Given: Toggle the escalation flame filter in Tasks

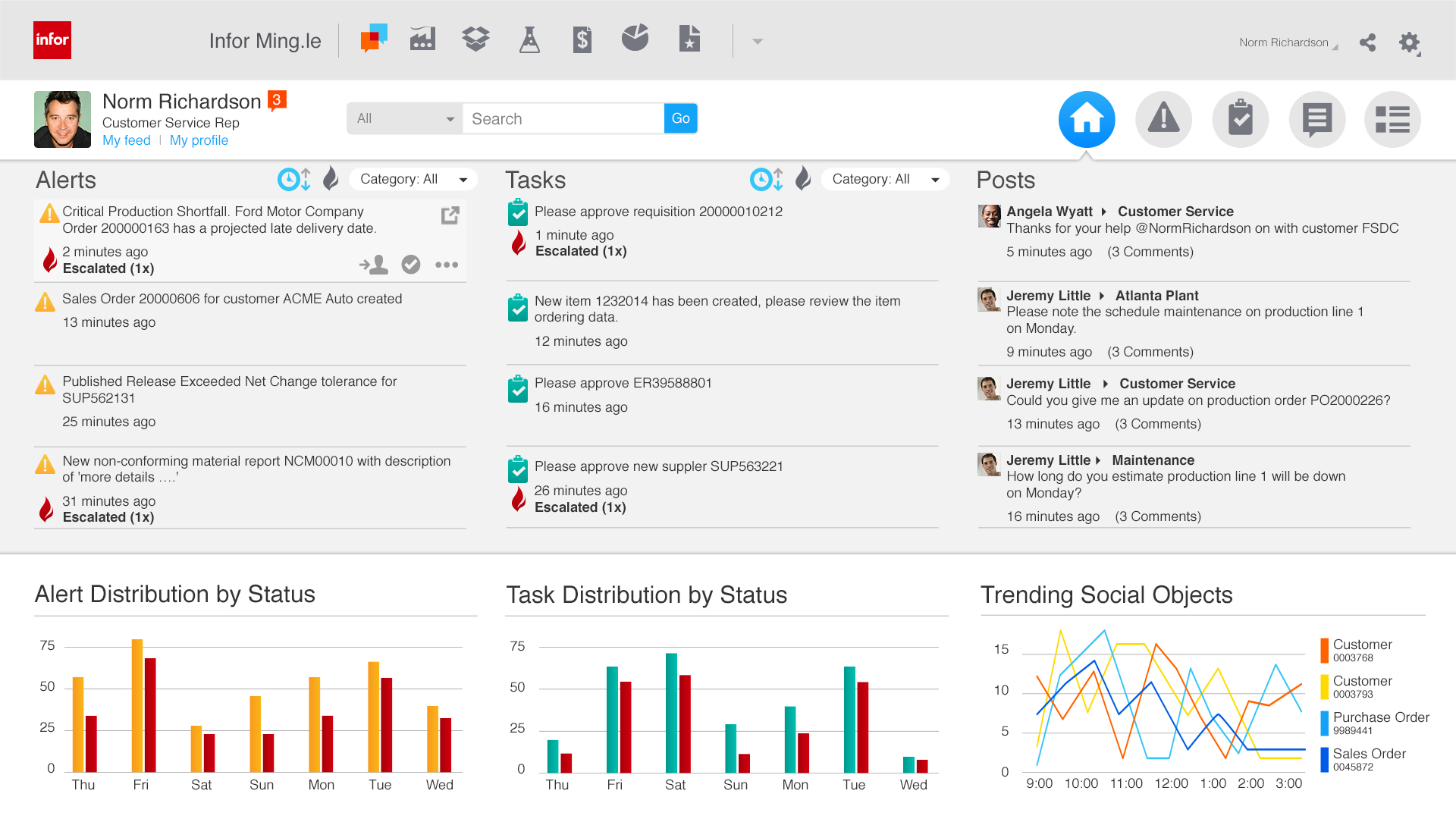Looking at the screenshot, I should [x=803, y=180].
